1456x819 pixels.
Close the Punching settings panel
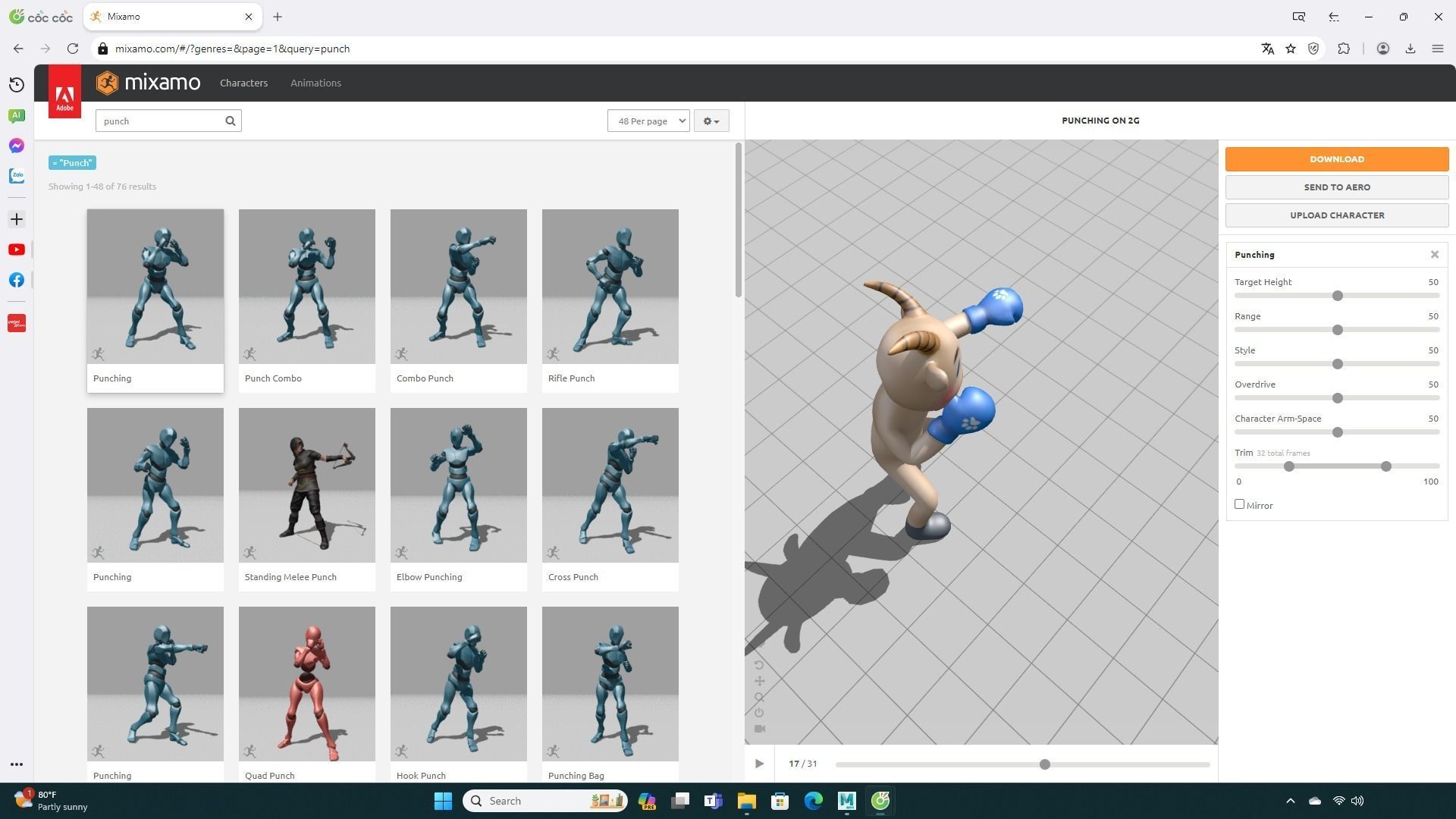click(x=1435, y=255)
